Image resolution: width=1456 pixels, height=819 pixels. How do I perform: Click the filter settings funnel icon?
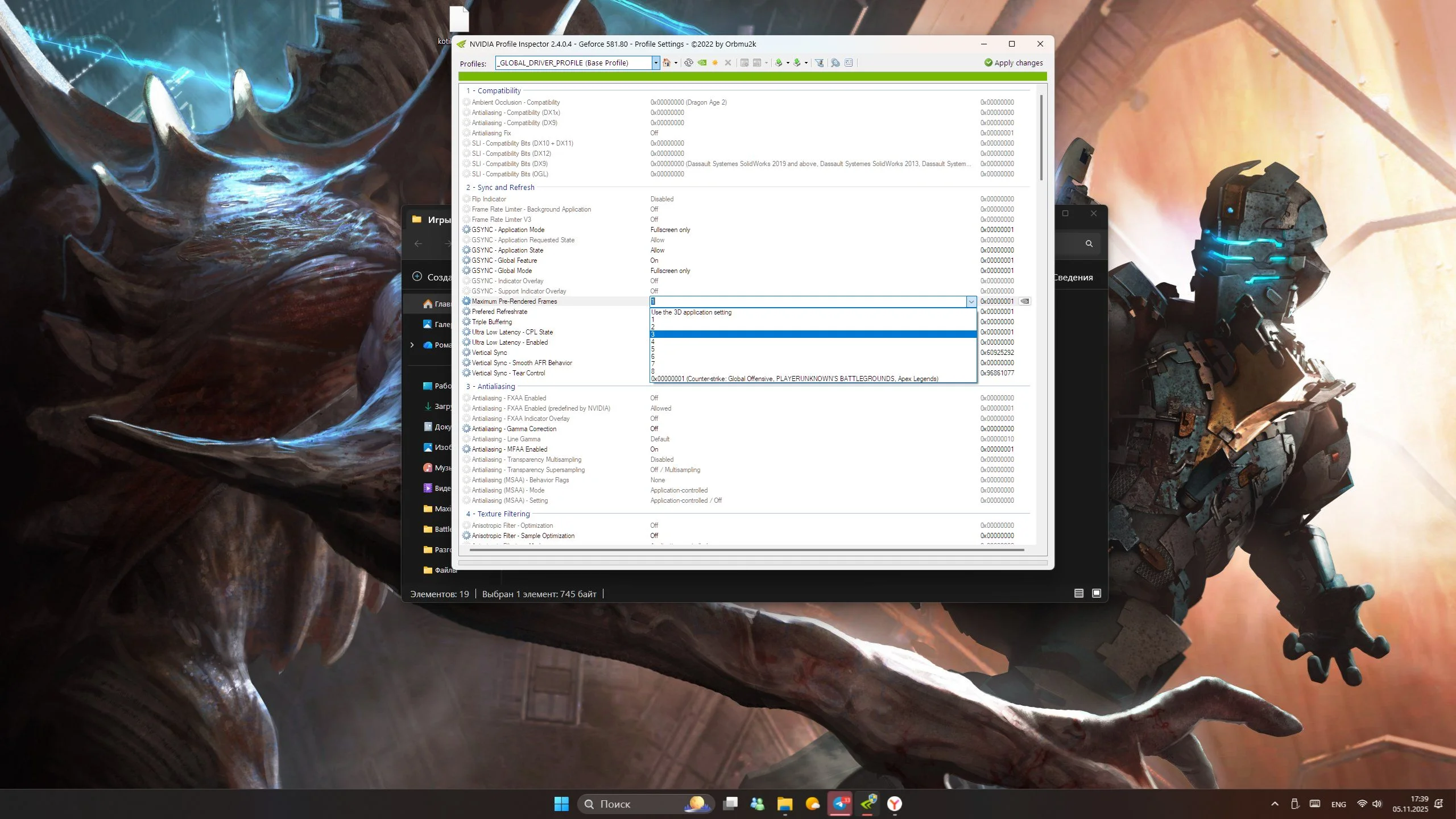coord(819,63)
